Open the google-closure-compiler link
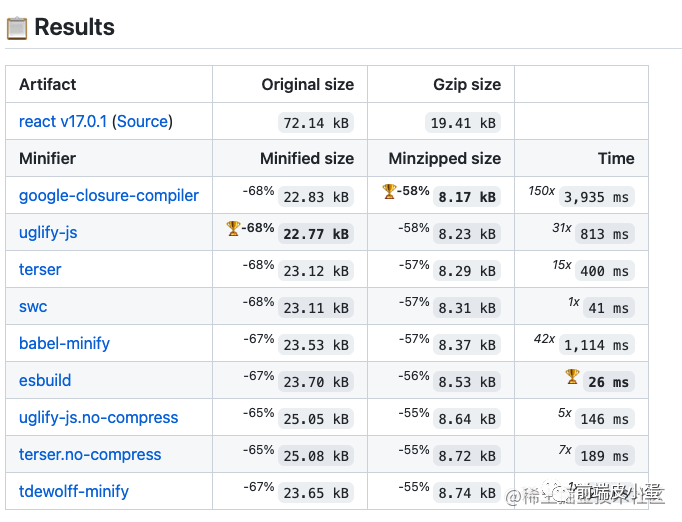This screenshot has height=522, width=682. tap(109, 195)
